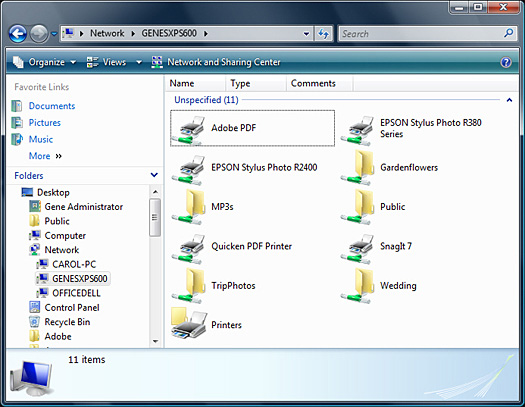The width and height of the screenshot is (525, 407).
Task: Select the Adobe PDF printer icon
Action: [188, 130]
